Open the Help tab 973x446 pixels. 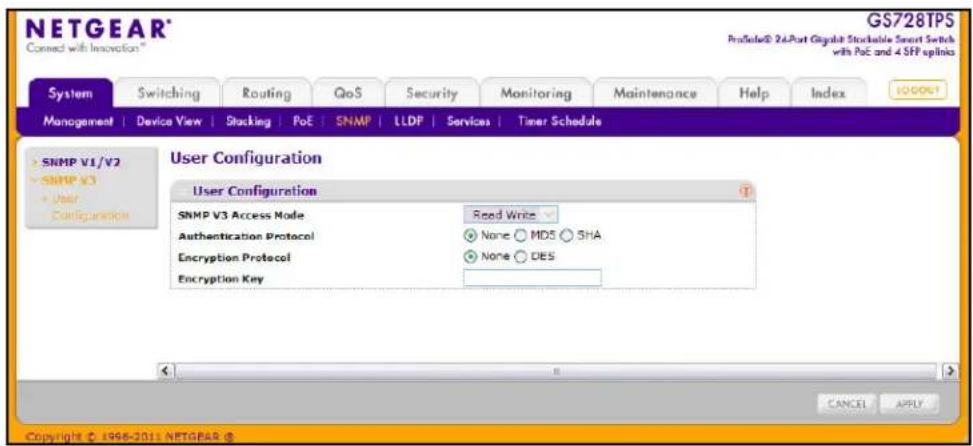(x=754, y=94)
